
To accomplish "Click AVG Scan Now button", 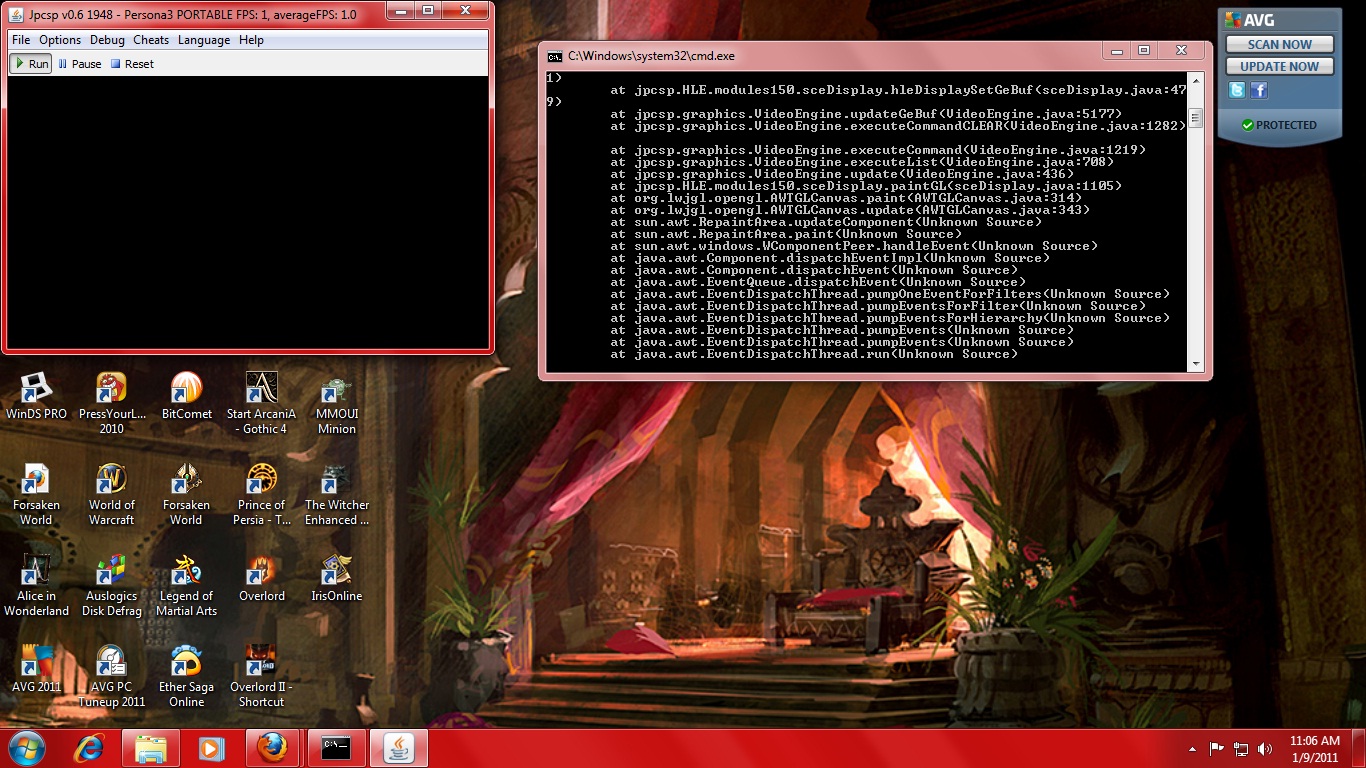I will coord(1279,44).
